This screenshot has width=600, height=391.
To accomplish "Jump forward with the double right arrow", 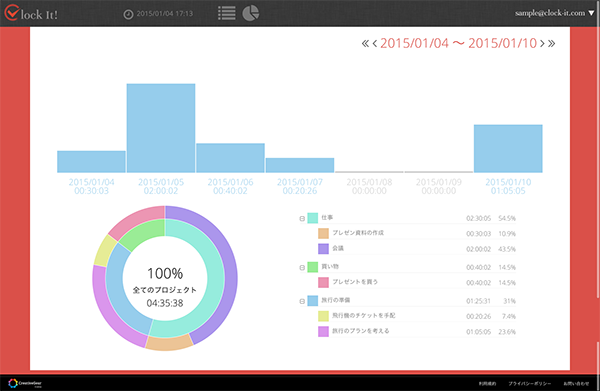I will [551, 44].
